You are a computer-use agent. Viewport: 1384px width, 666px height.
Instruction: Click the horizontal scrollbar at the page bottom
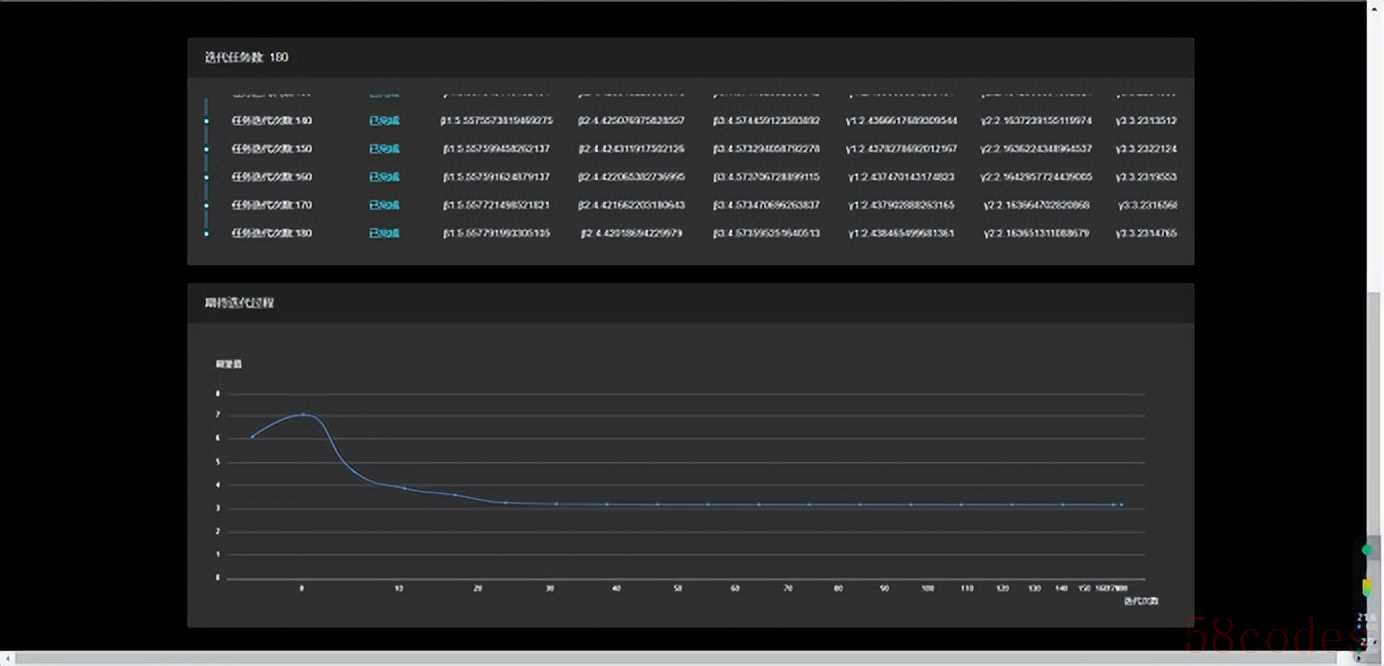683,657
